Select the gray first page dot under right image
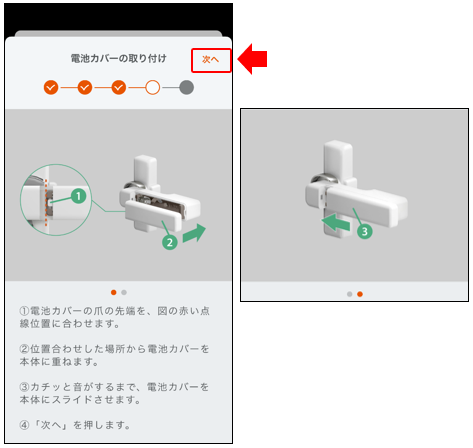This screenshot has height=448, width=473. click(349, 294)
